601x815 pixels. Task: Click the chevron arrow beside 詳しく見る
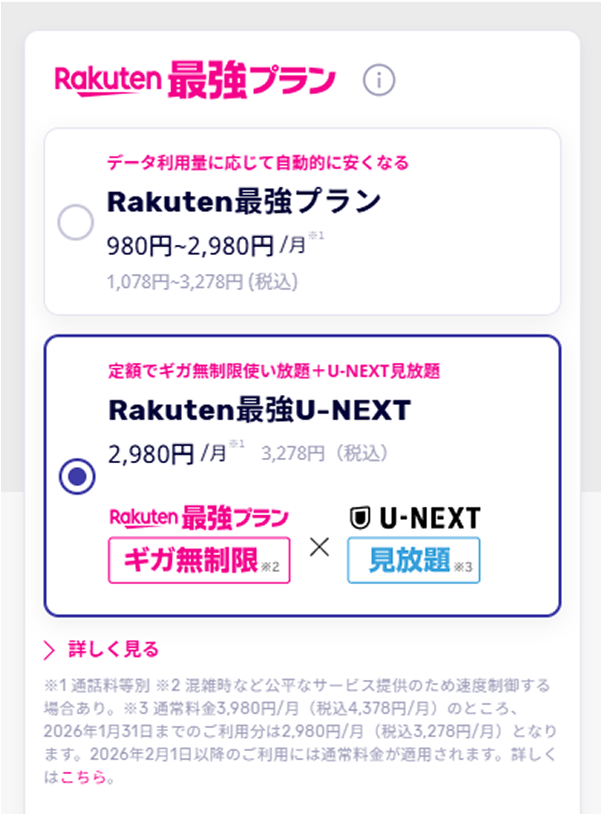coord(49,651)
